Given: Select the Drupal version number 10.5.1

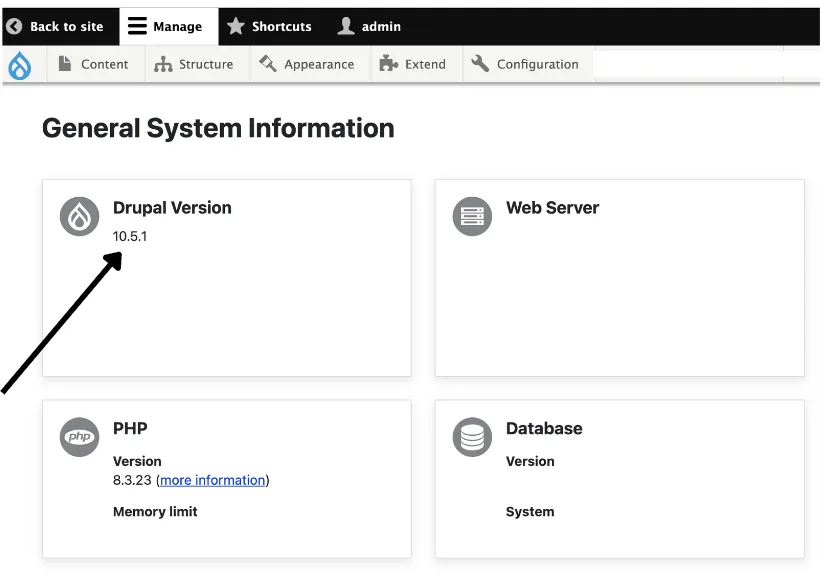Looking at the screenshot, I should click(x=130, y=236).
